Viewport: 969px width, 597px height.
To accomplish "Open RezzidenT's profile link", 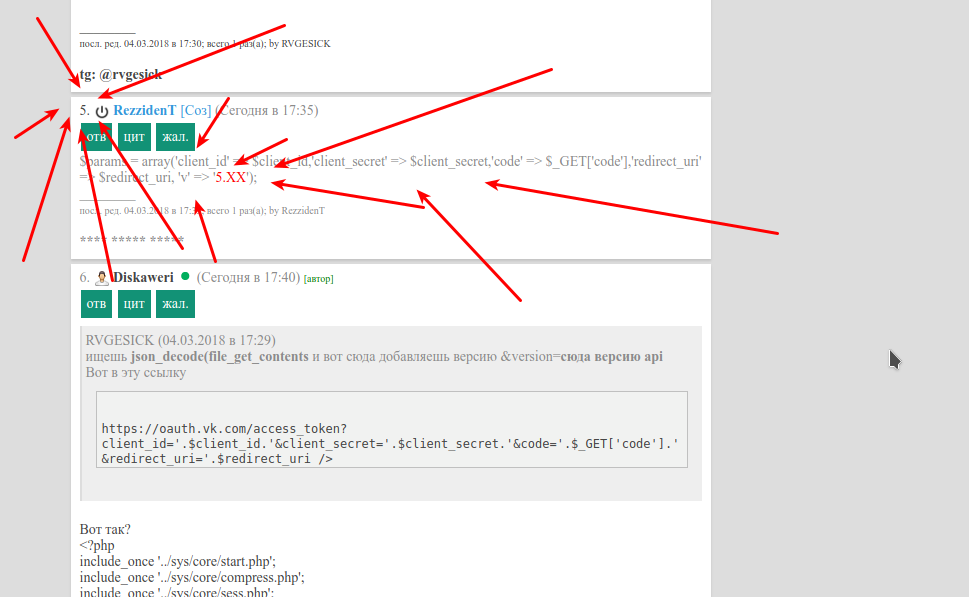I will click(145, 110).
